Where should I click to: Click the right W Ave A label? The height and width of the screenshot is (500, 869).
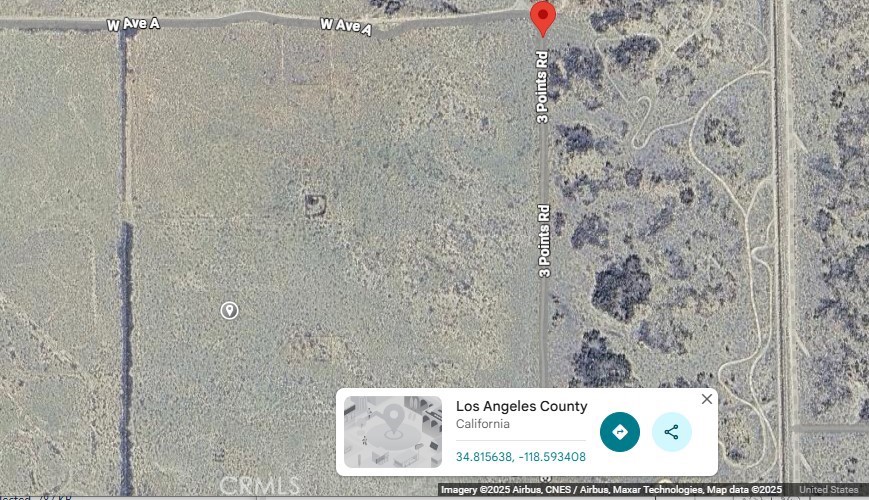pyautogui.click(x=346, y=26)
